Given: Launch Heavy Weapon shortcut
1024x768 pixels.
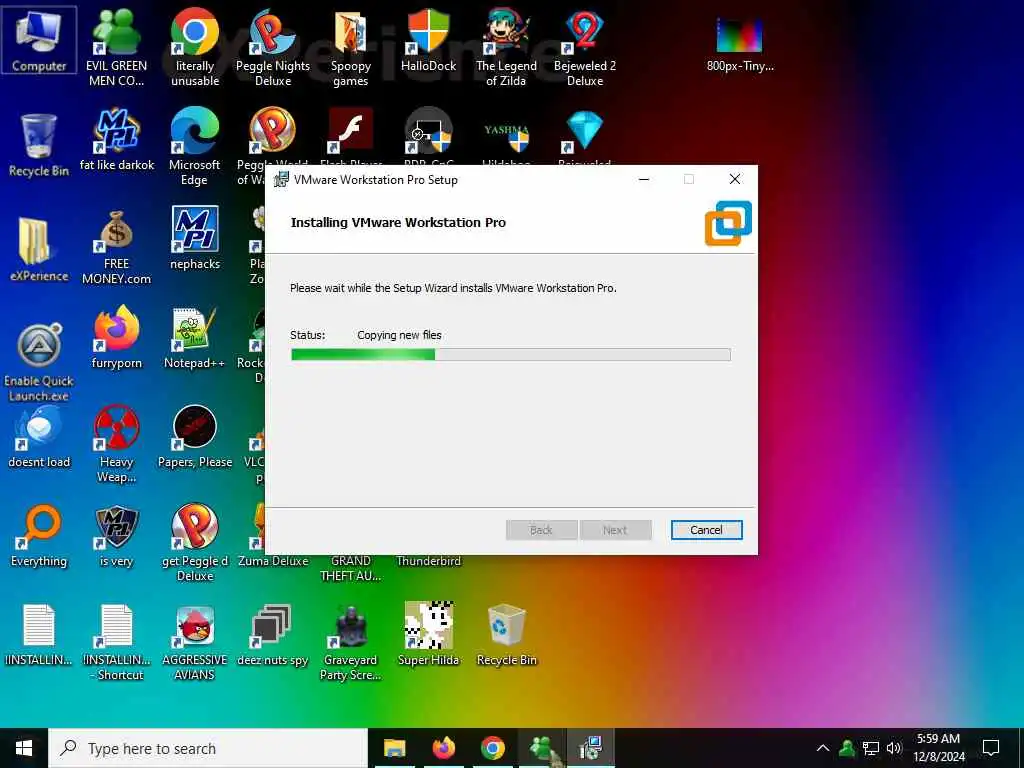Looking at the screenshot, I should (x=116, y=444).
